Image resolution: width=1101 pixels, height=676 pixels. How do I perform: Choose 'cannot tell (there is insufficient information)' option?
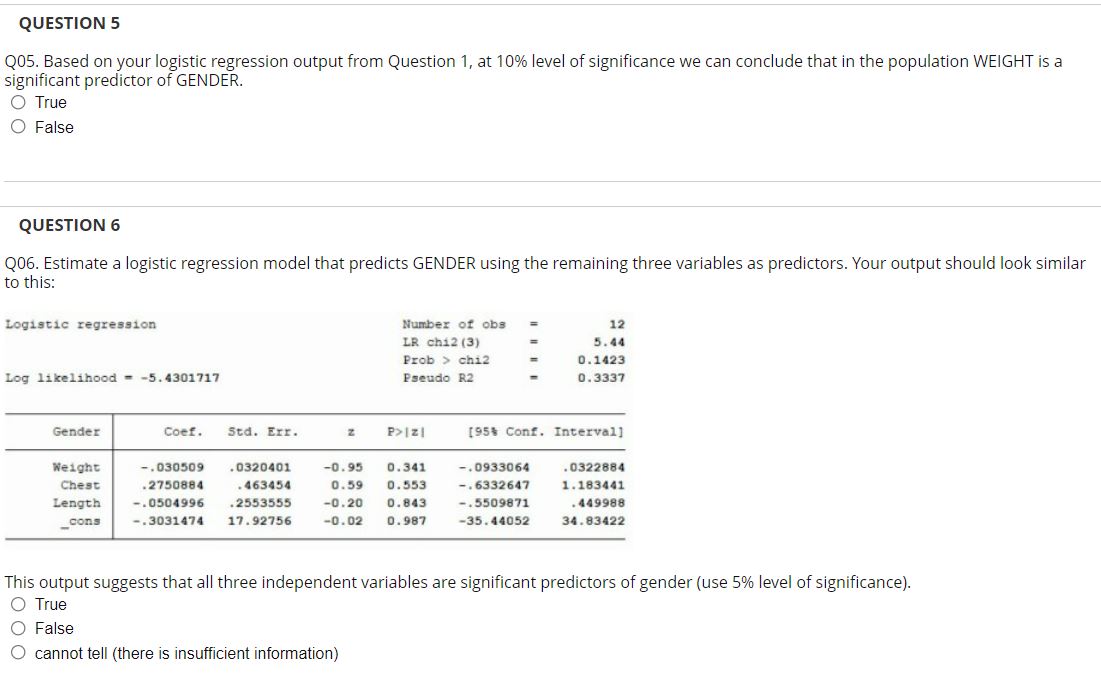[x=17, y=652]
